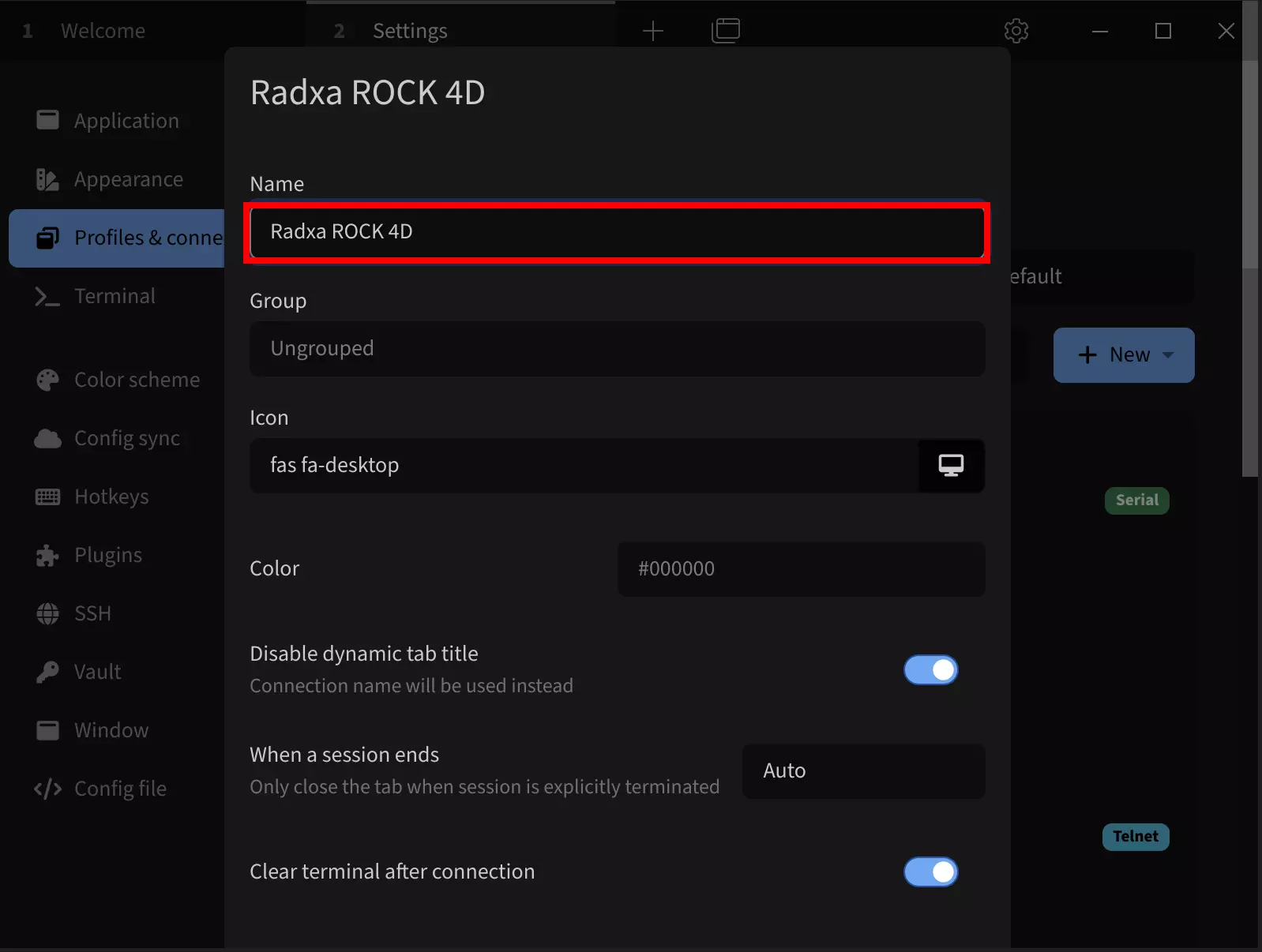
Task: Open the Group Ungrouped field
Action: coord(617,348)
